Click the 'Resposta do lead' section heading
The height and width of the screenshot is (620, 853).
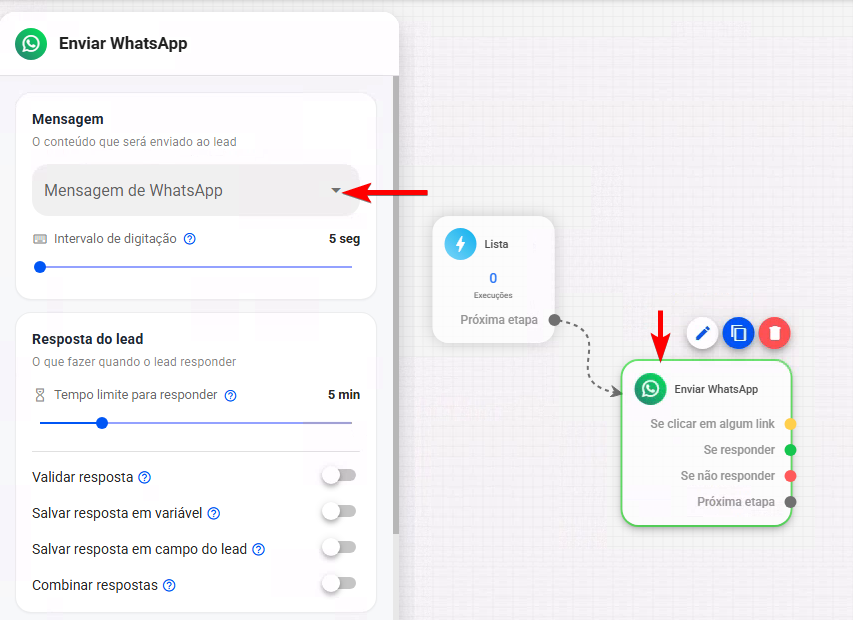(x=88, y=339)
